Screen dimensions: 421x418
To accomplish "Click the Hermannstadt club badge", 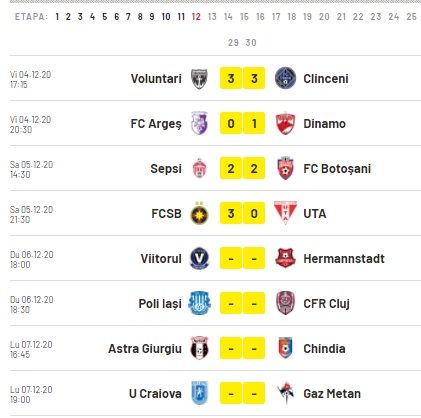I will [x=285, y=258].
